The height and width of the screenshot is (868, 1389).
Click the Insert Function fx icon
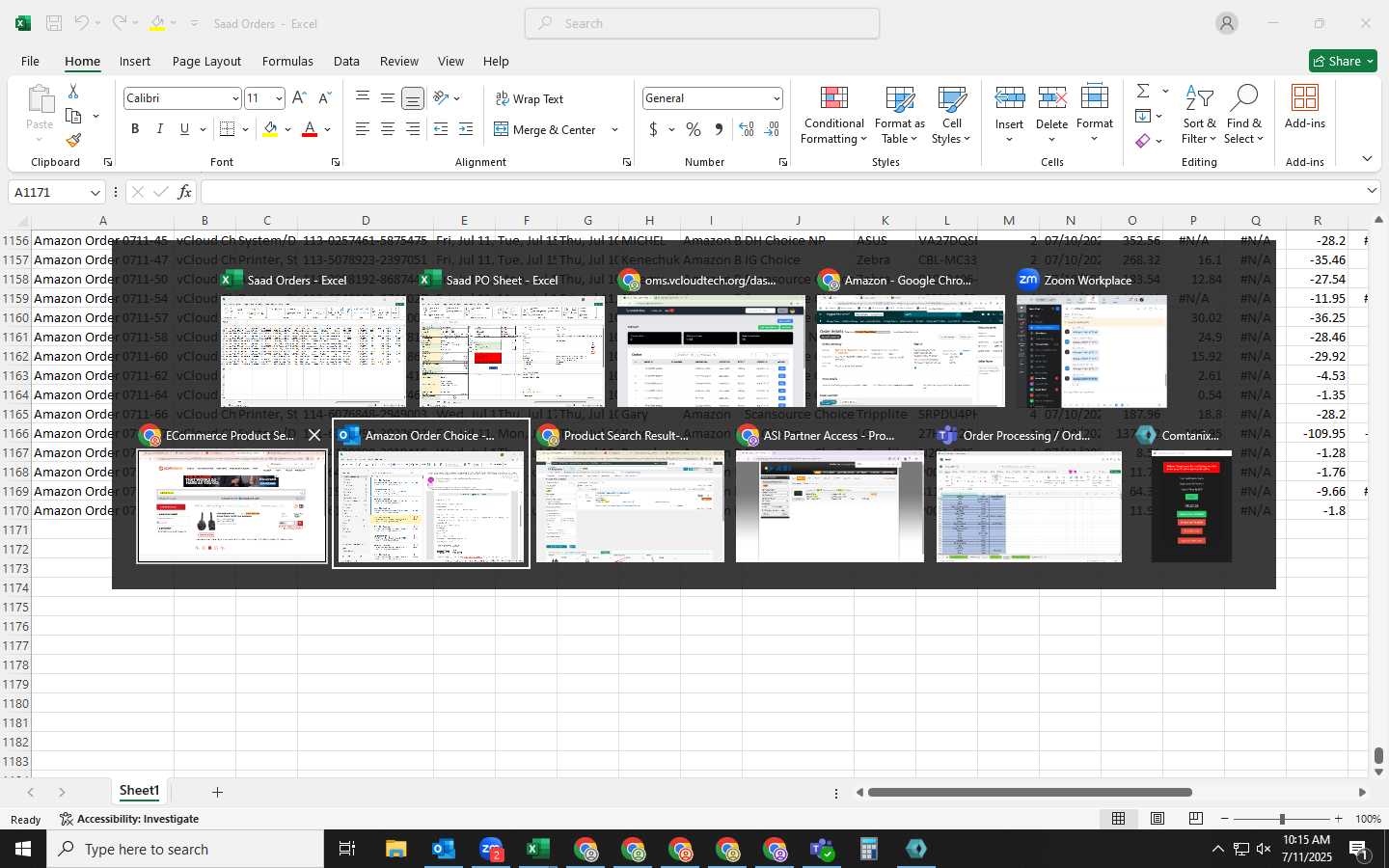click(x=184, y=192)
